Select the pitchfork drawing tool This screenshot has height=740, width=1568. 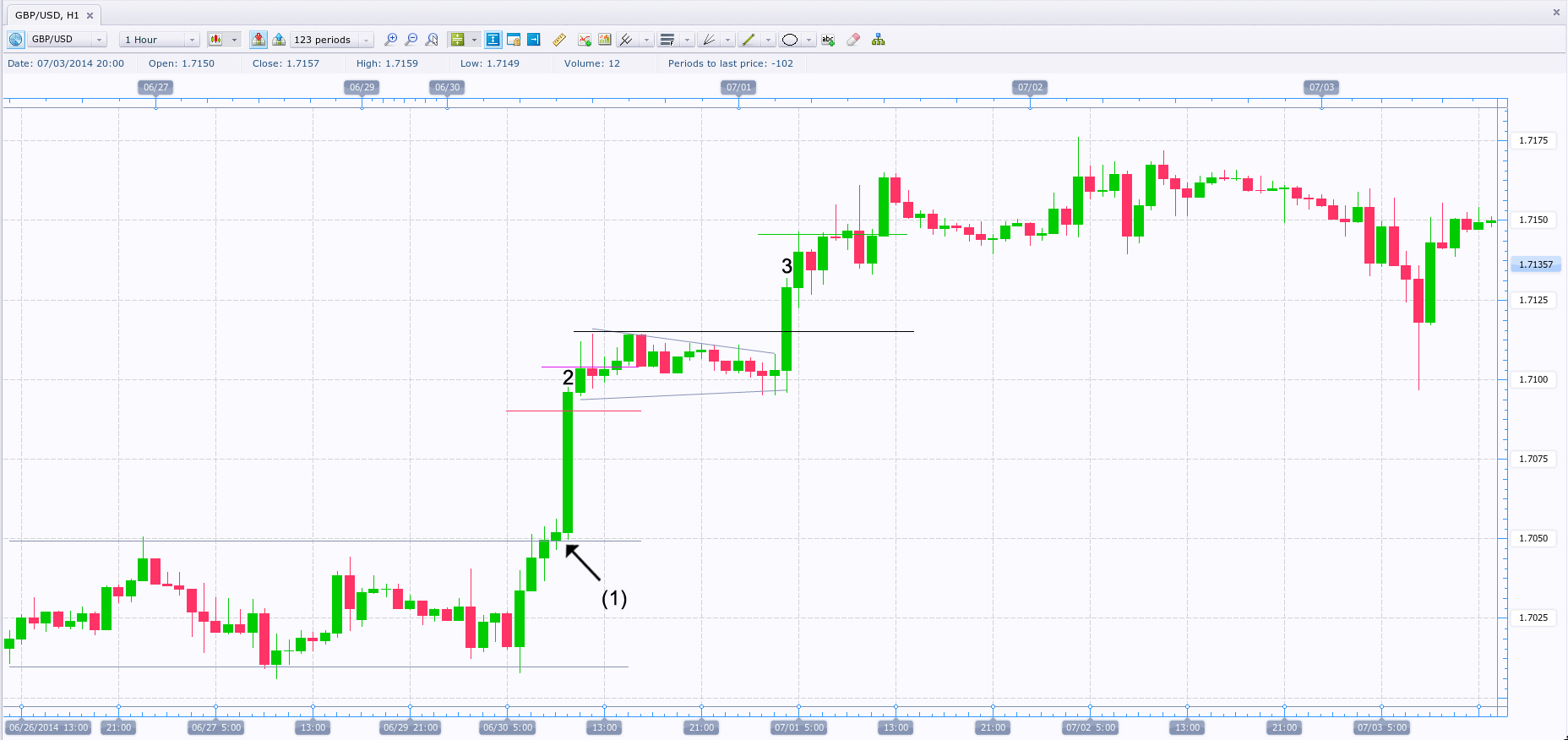point(626,40)
